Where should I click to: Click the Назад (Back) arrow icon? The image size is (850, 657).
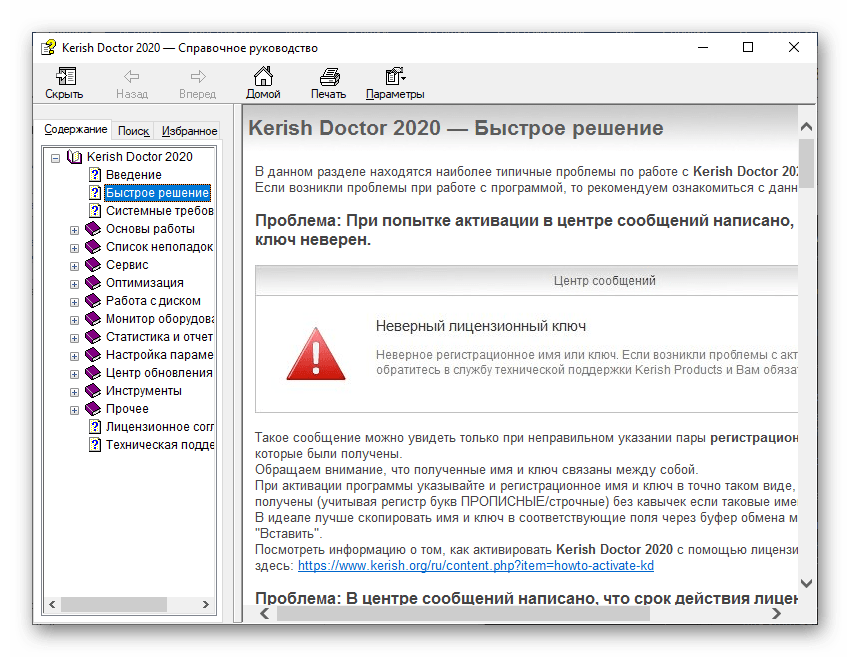click(131, 76)
